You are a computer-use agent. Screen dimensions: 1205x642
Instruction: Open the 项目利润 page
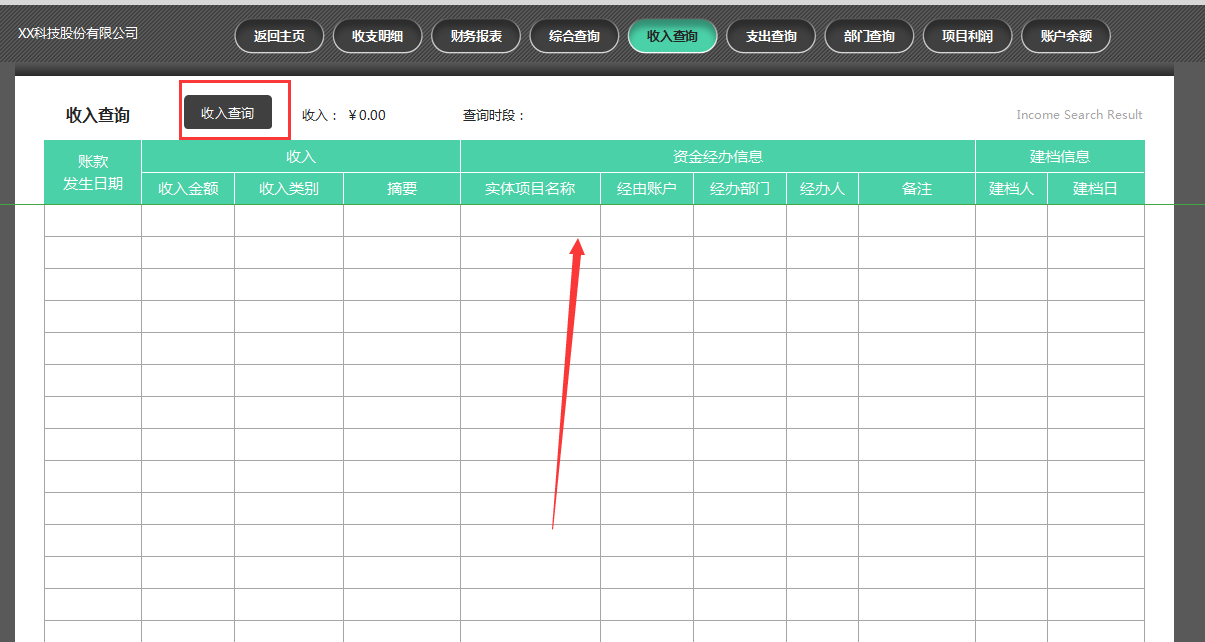967,35
